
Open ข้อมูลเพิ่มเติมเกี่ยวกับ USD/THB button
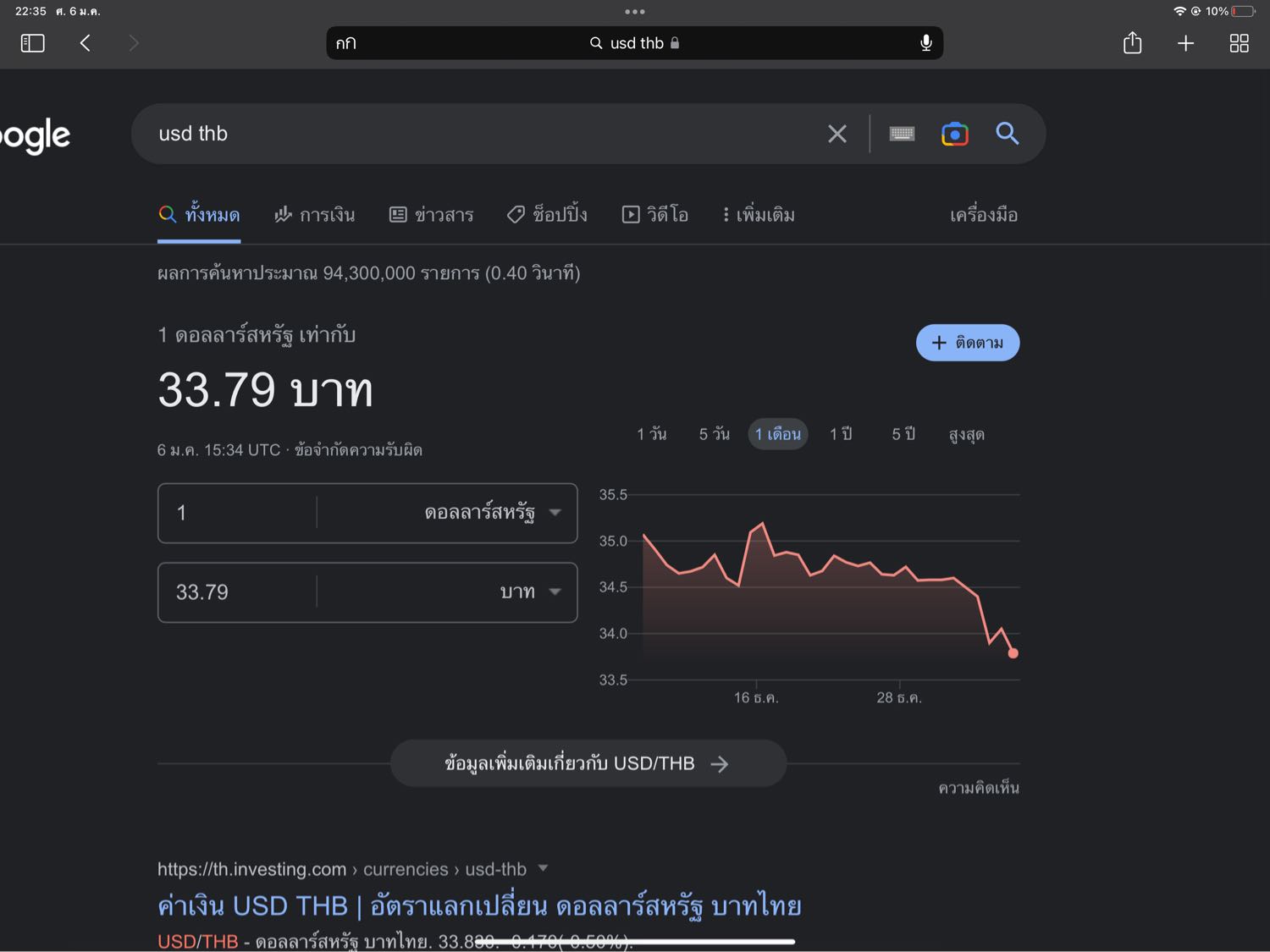pos(588,763)
